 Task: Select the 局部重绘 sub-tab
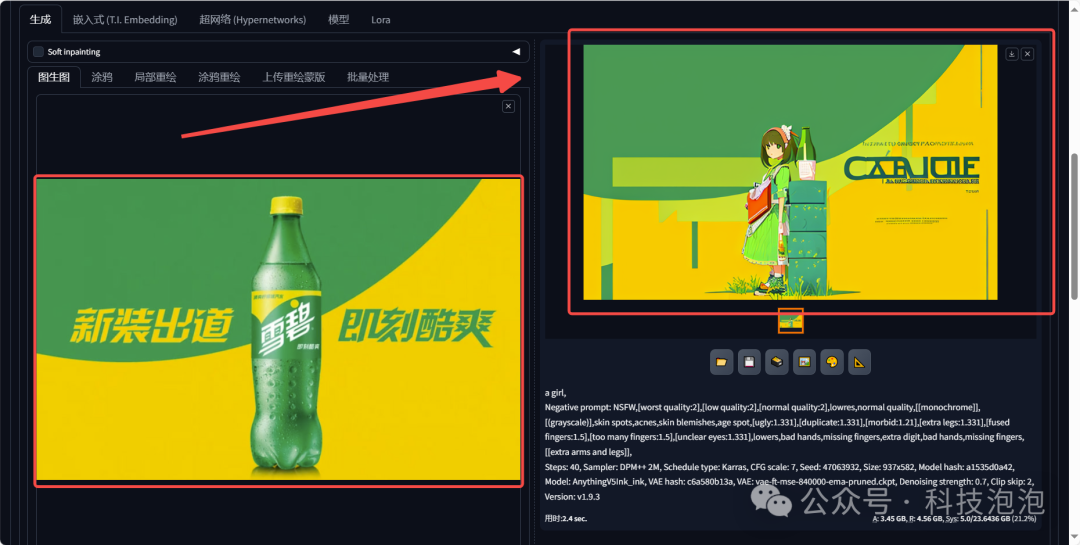pyautogui.click(x=155, y=77)
